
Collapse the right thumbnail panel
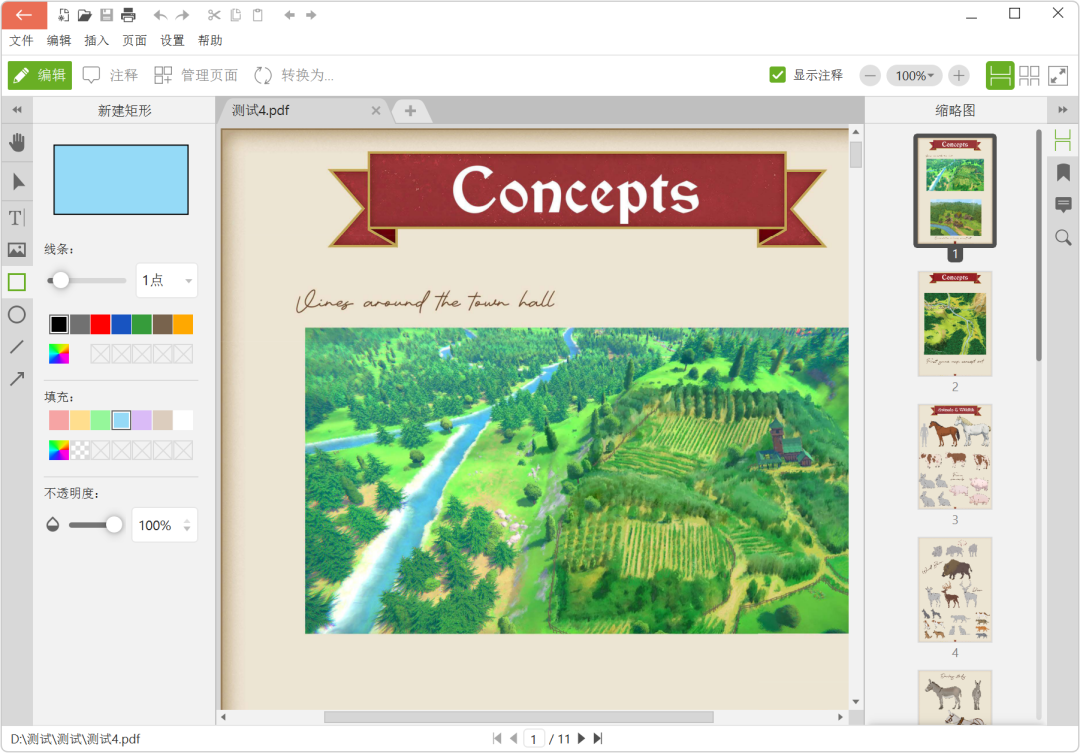[1063, 110]
